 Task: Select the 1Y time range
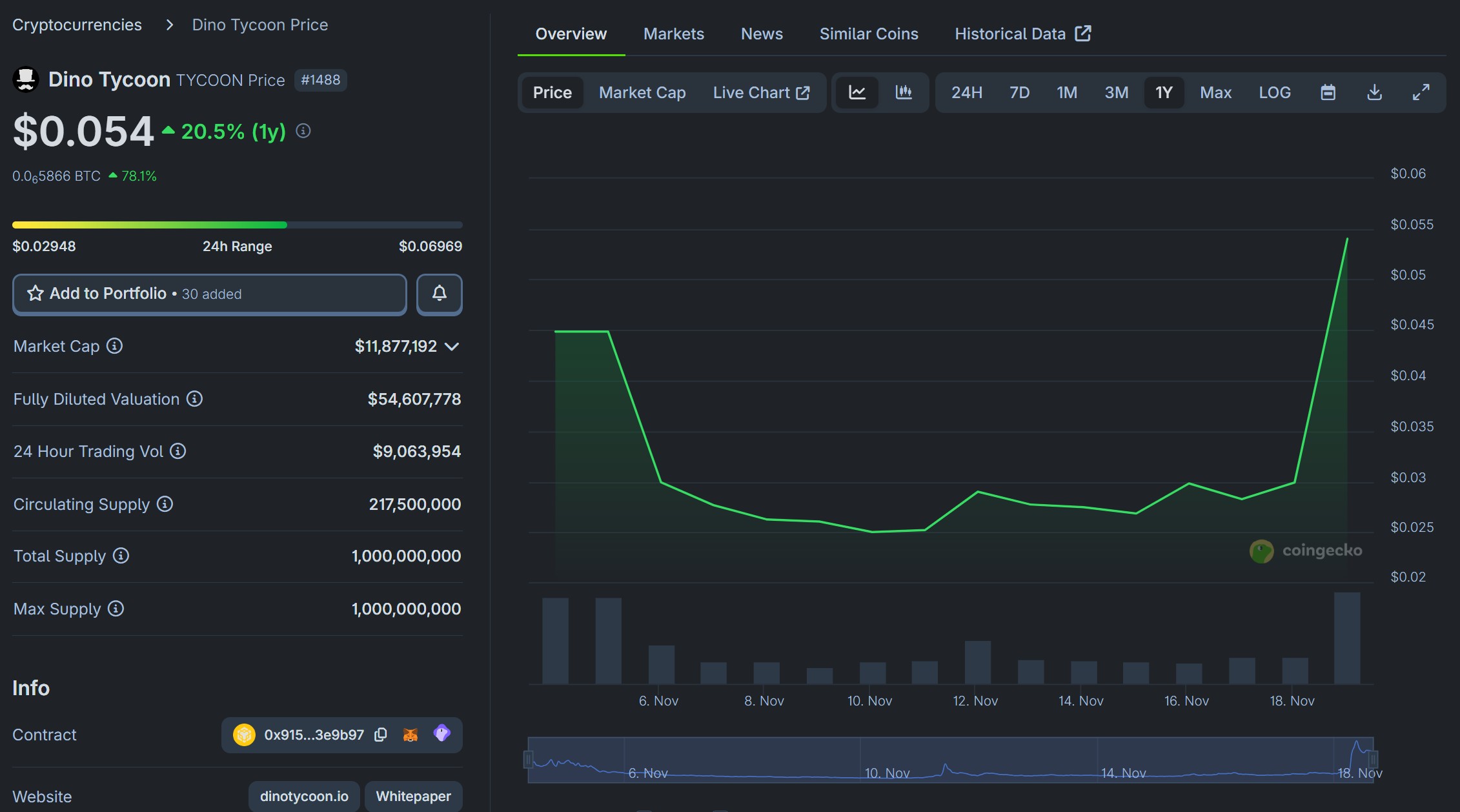(x=1163, y=92)
